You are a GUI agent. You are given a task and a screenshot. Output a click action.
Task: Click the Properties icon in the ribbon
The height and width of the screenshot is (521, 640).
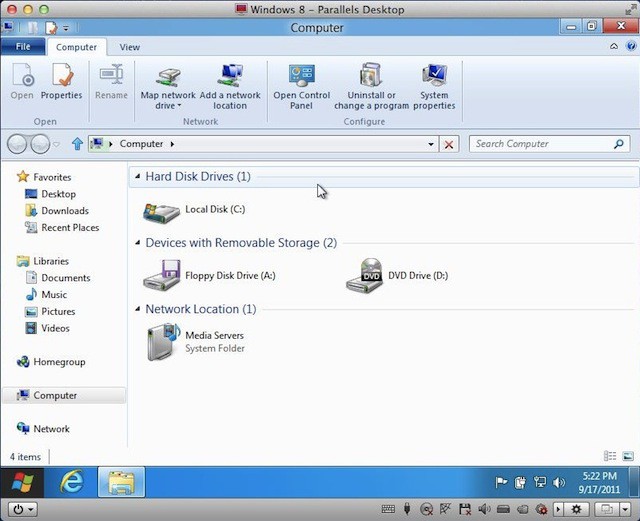(x=61, y=81)
